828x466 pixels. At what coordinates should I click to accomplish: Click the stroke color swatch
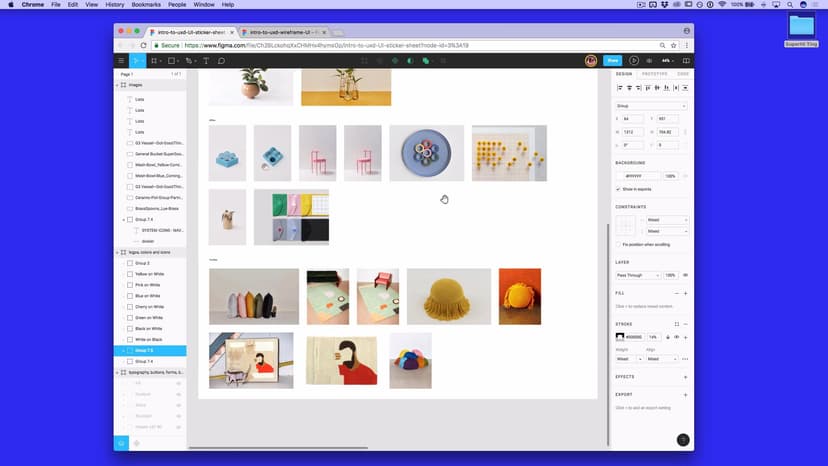[x=620, y=337]
